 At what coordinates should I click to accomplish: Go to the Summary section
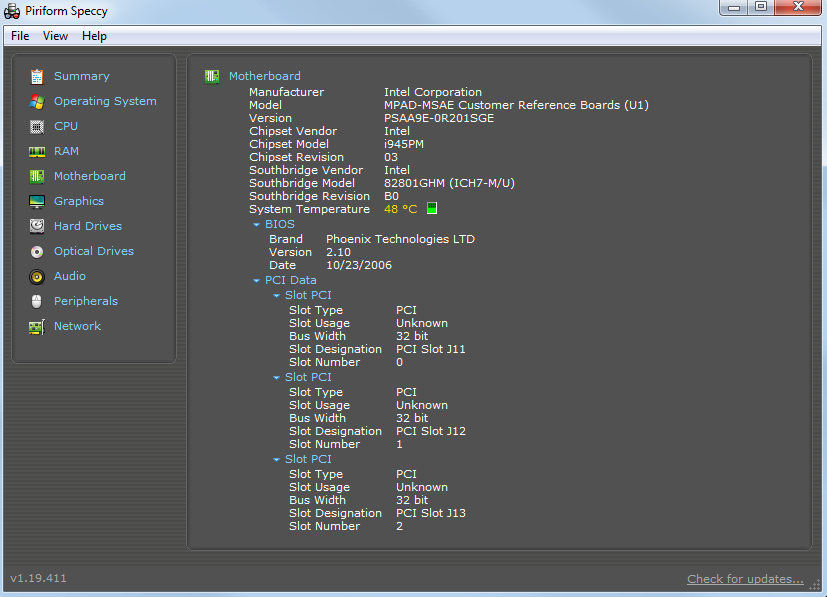[82, 76]
